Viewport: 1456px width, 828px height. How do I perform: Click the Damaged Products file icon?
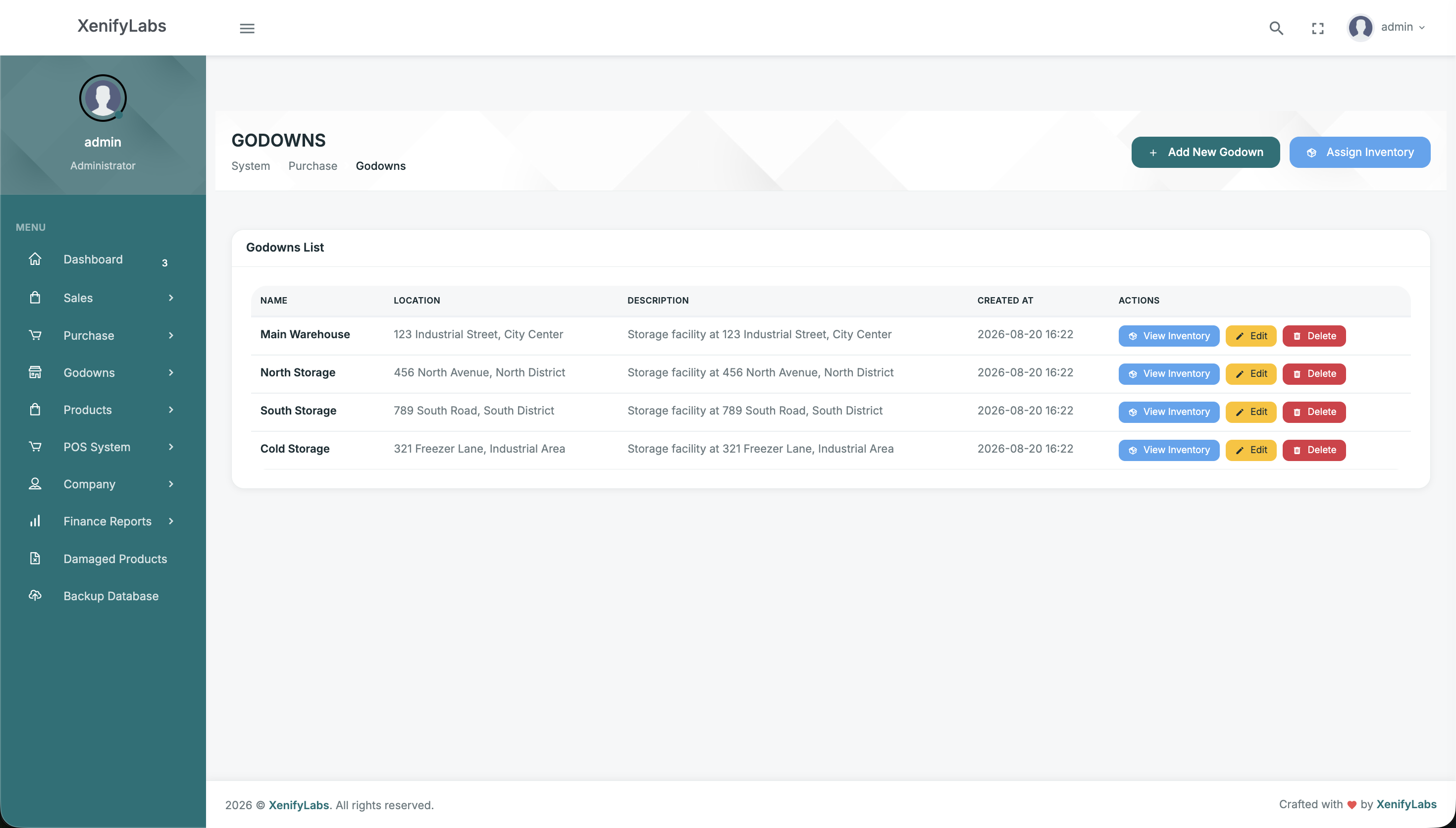coord(35,559)
